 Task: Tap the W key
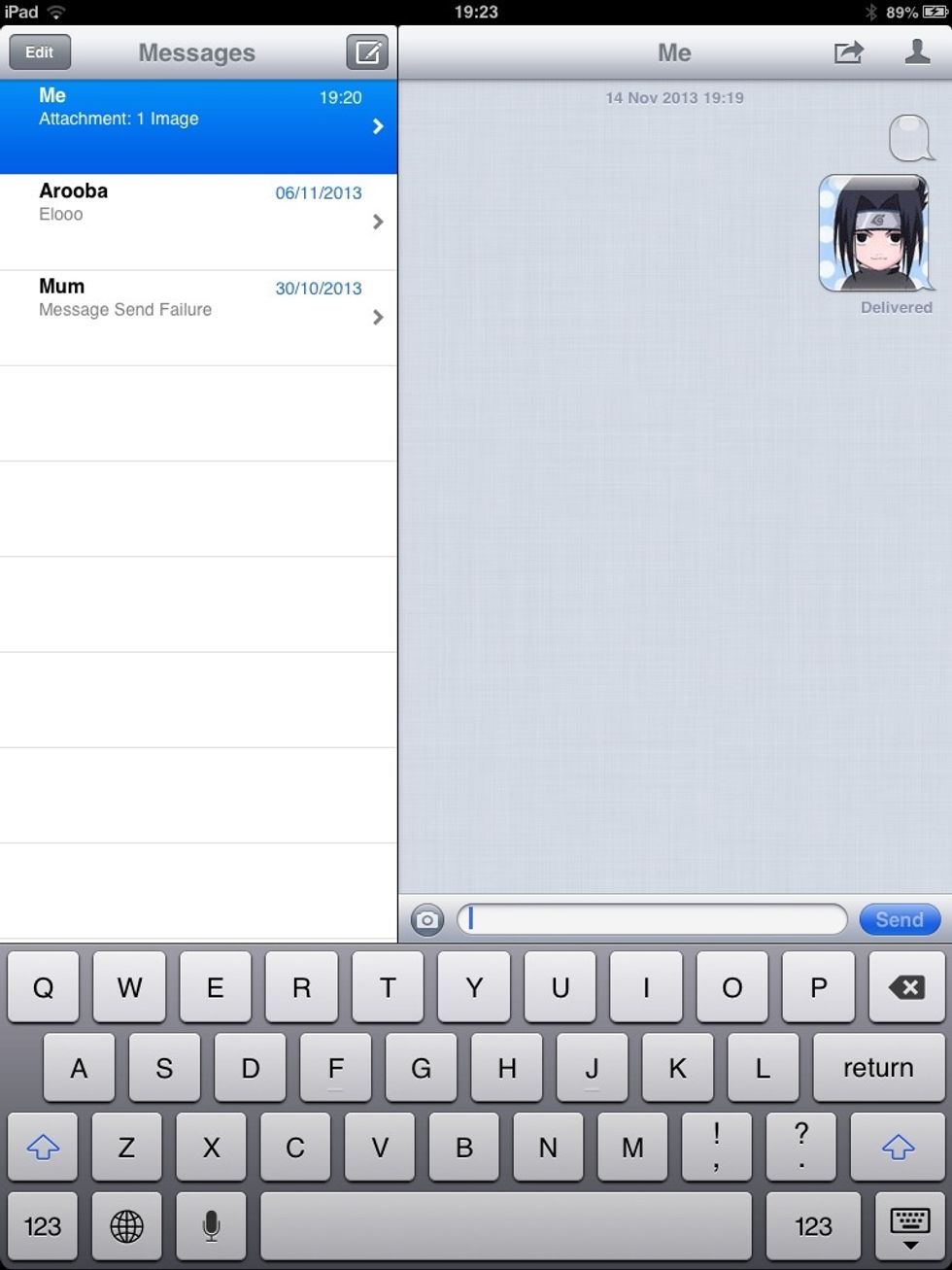(129, 987)
